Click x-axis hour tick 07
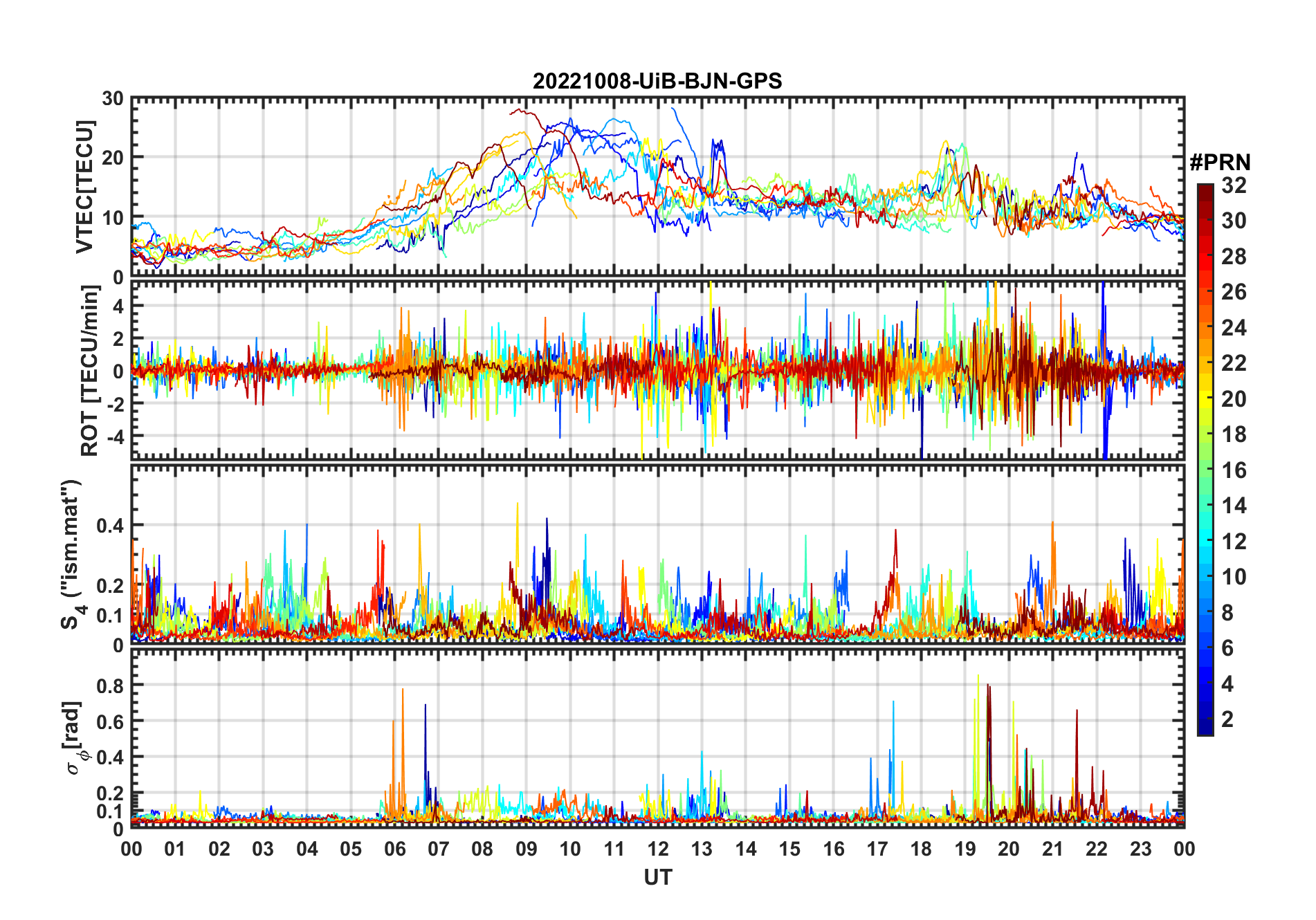1316x920 pixels. click(x=439, y=849)
